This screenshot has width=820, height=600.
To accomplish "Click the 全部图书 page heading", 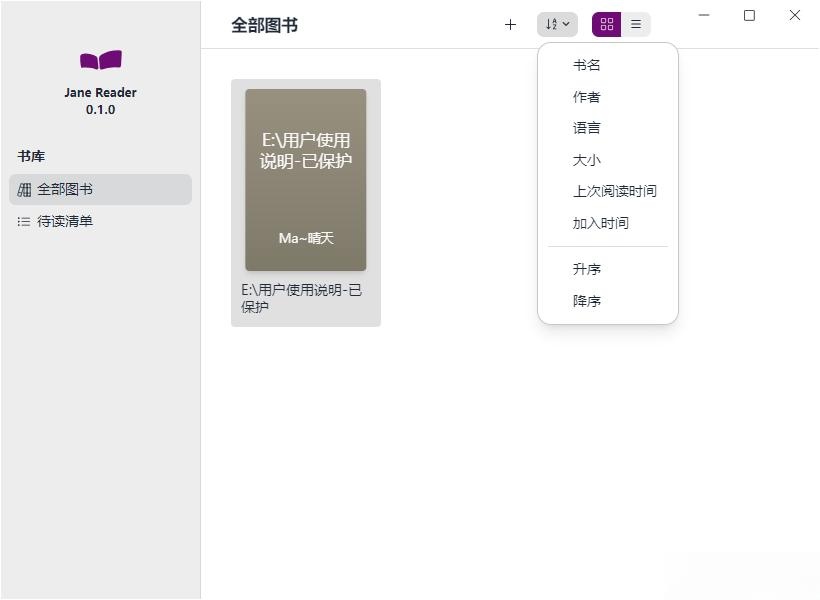I will [x=265, y=25].
